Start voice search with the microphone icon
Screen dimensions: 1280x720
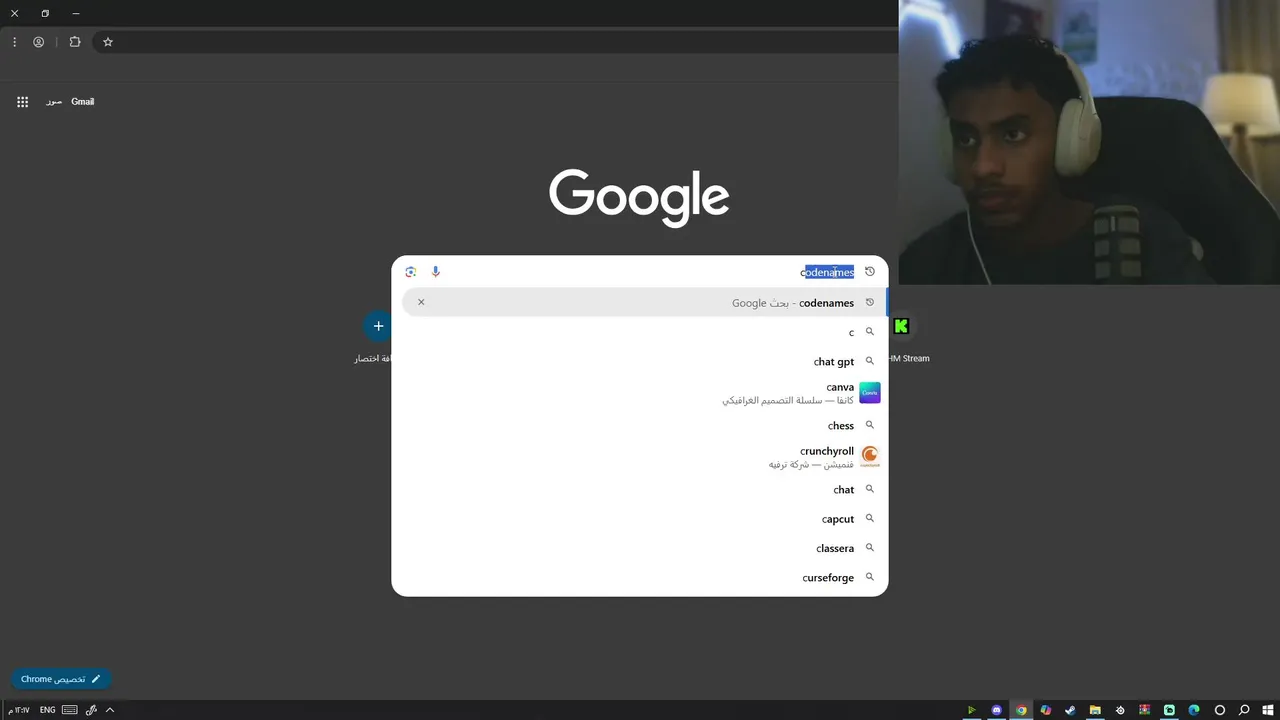click(x=436, y=272)
